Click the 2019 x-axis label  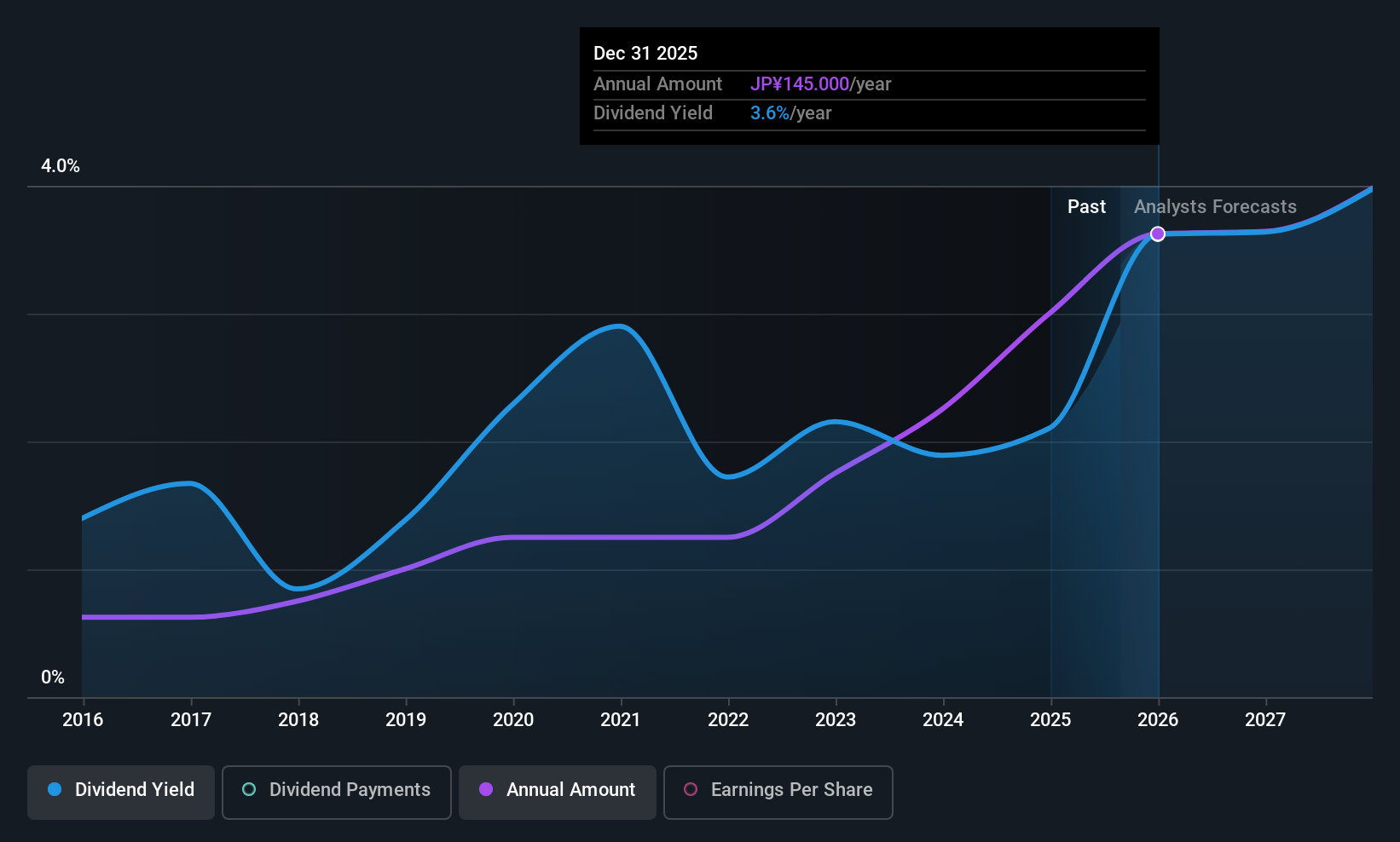coord(406,719)
